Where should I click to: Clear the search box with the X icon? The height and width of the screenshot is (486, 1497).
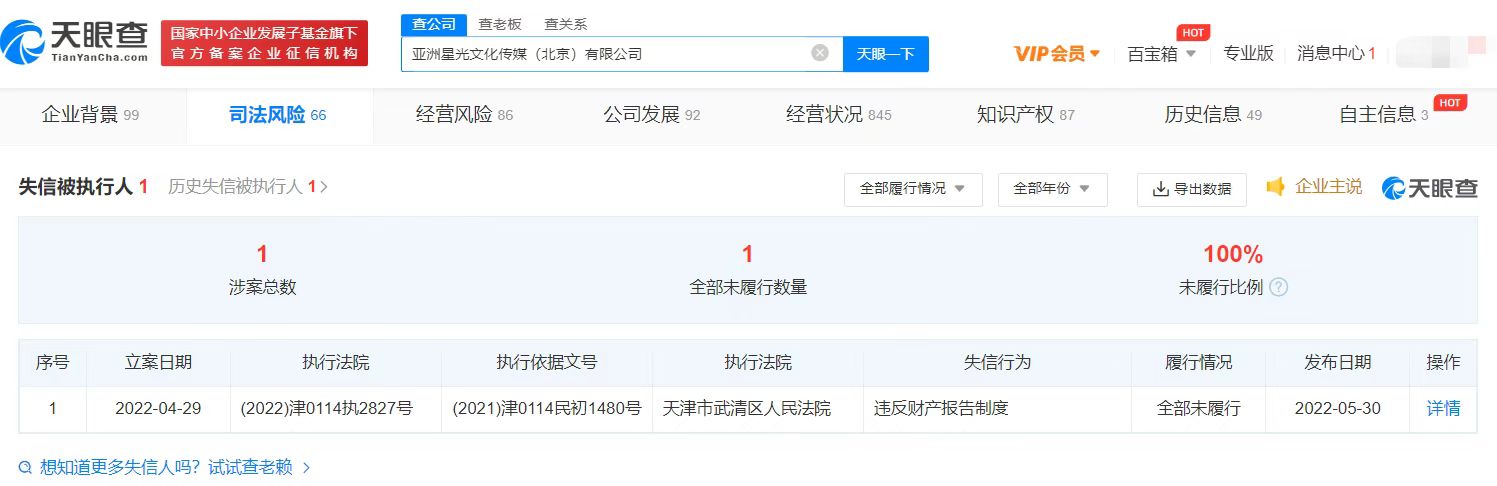tap(820, 53)
